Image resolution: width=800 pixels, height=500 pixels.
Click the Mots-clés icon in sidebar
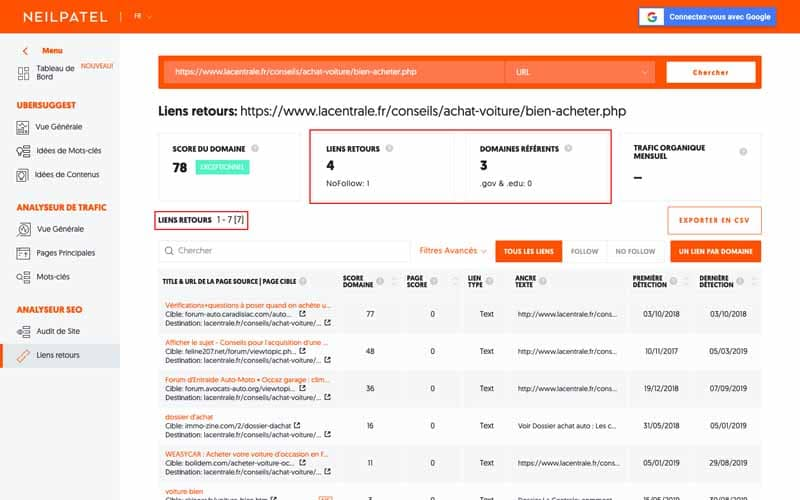coord(23,277)
